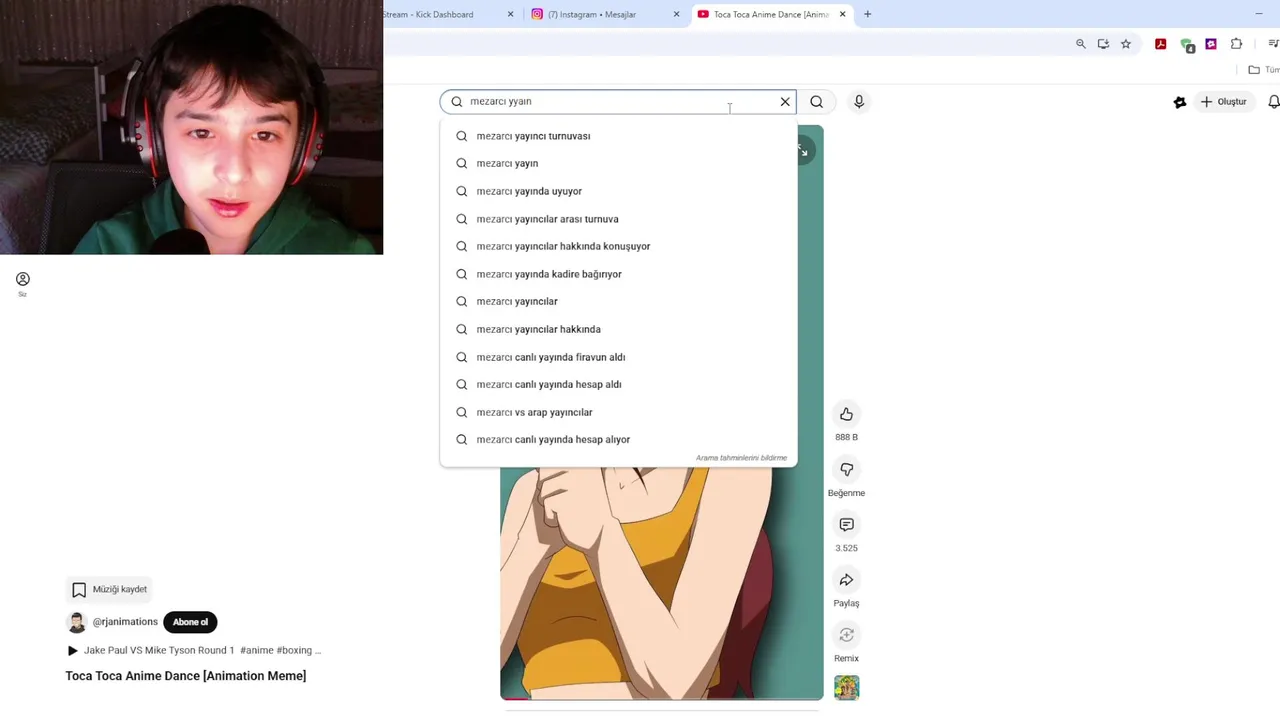1280x720 pixels.
Task: Start voice search with microphone icon
Action: [859, 101]
